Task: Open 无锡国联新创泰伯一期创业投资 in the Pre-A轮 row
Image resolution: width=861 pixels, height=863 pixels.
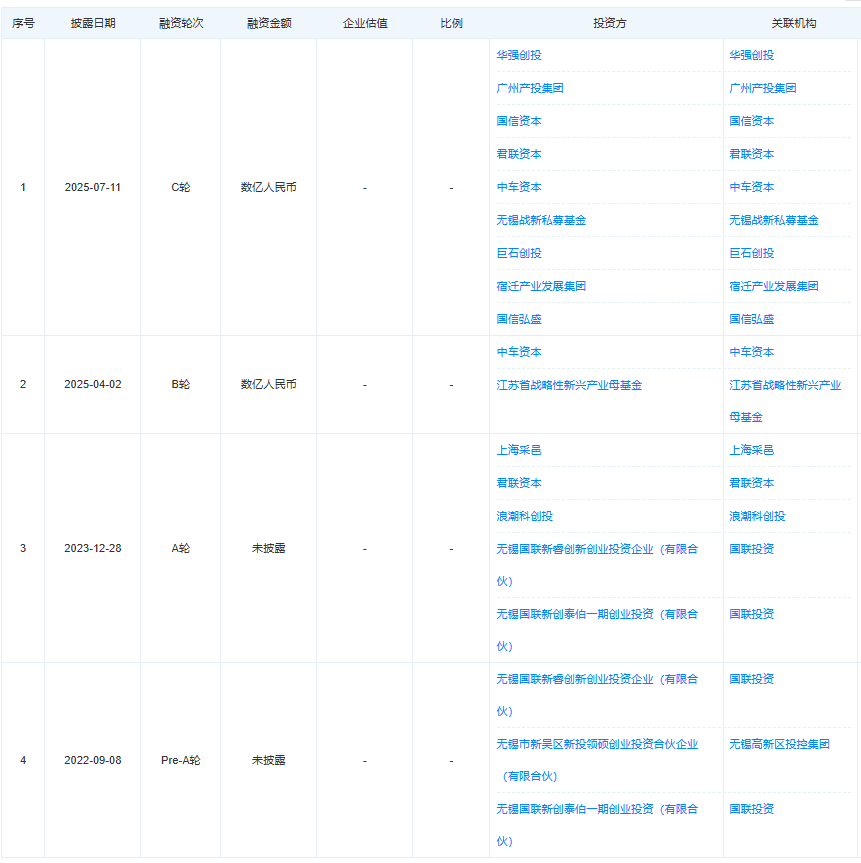Action: 597,824
